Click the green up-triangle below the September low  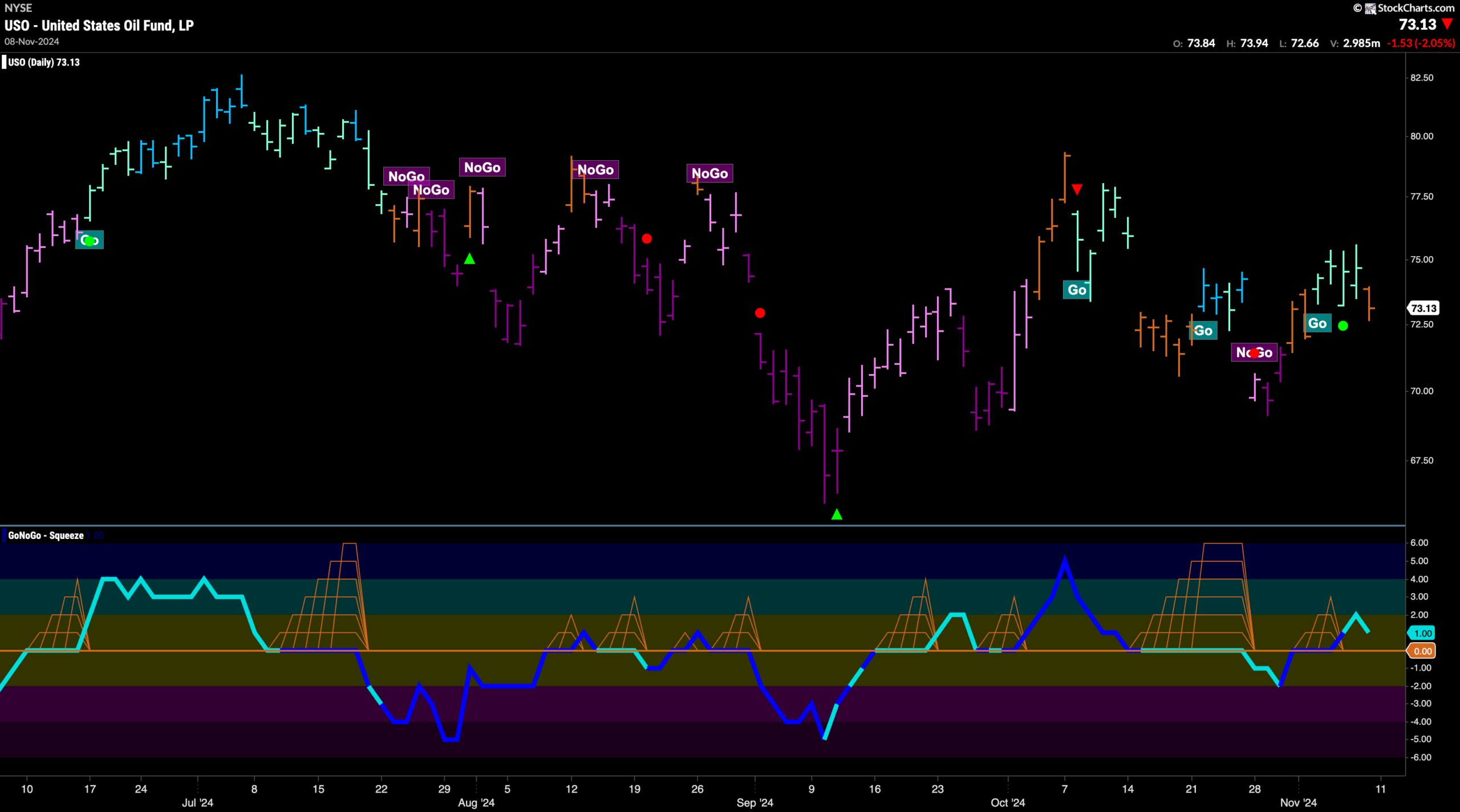click(837, 514)
